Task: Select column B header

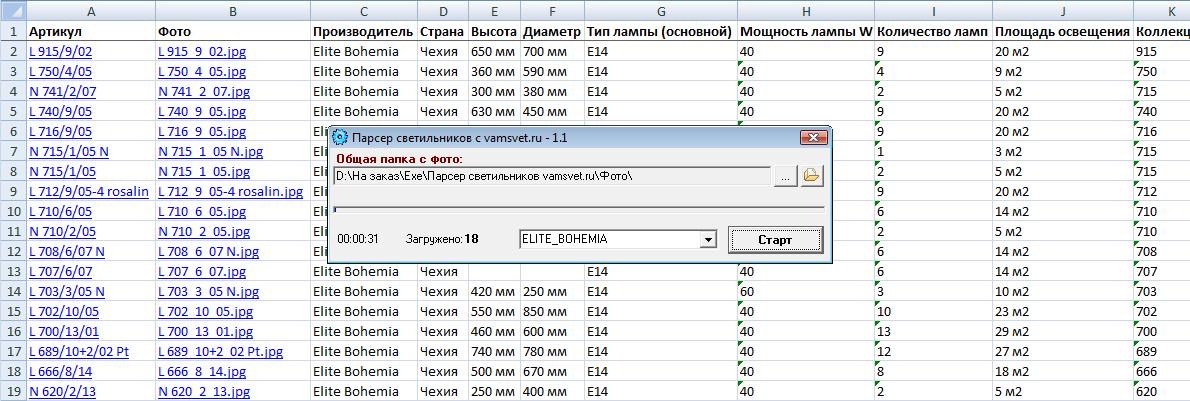Action: pyautogui.click(x=233, y=11)
